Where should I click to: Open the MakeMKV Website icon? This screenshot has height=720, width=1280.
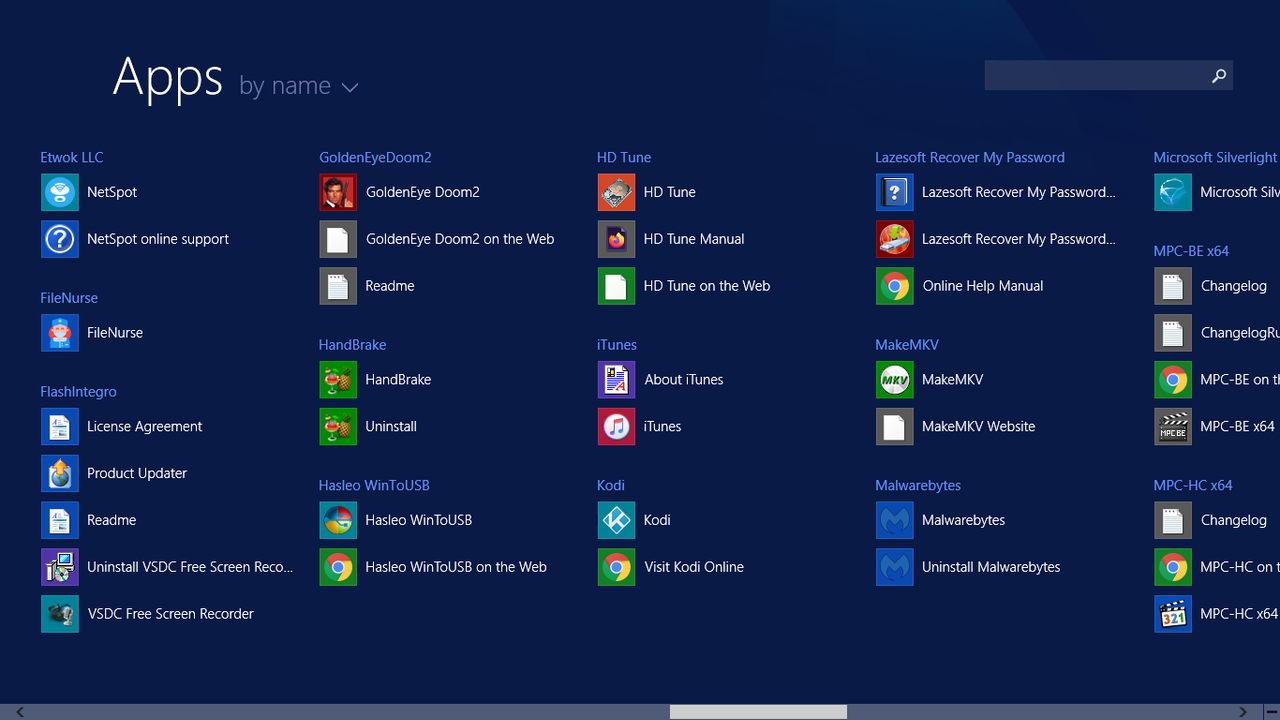(894, 427)
